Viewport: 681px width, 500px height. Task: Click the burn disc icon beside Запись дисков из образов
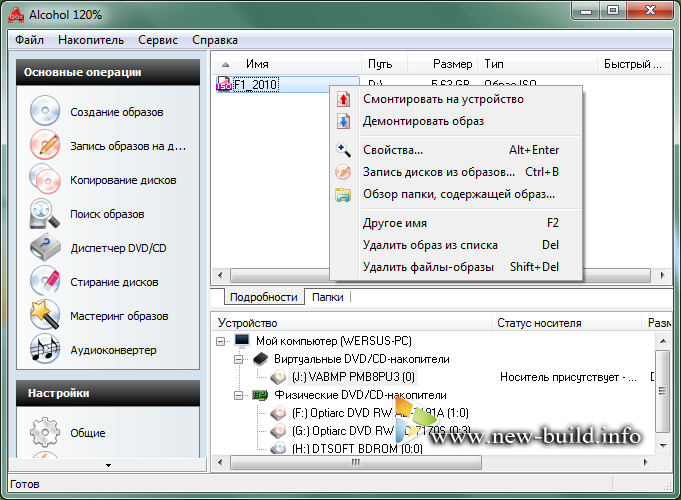(x=343, y=172)
